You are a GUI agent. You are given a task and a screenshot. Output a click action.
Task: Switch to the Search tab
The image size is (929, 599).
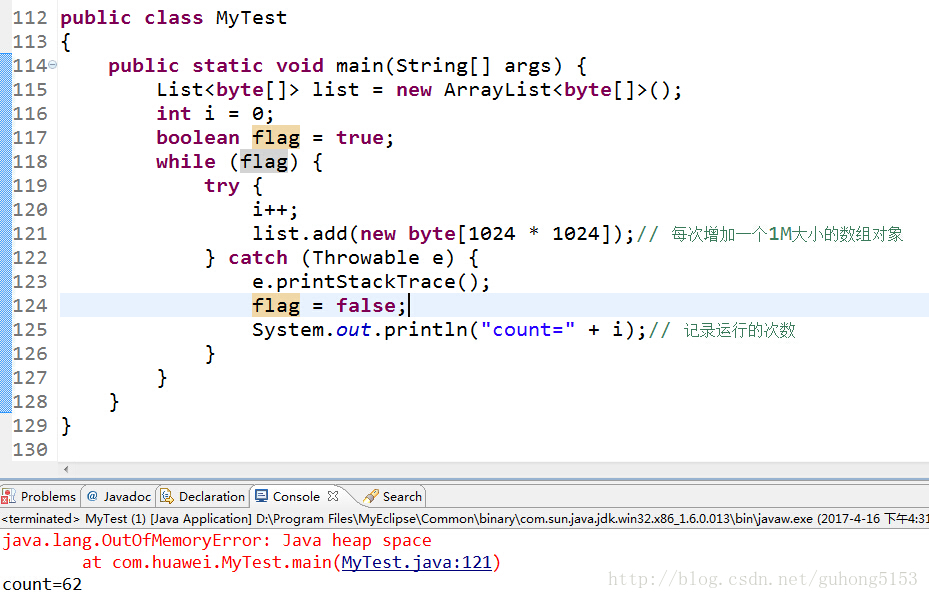(393, 497)
